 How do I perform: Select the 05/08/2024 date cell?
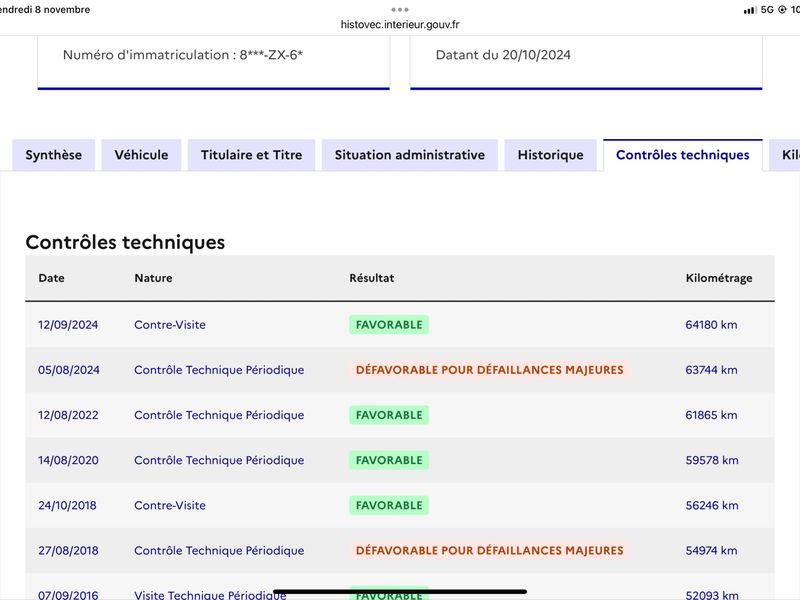click(x=69, y=370)
